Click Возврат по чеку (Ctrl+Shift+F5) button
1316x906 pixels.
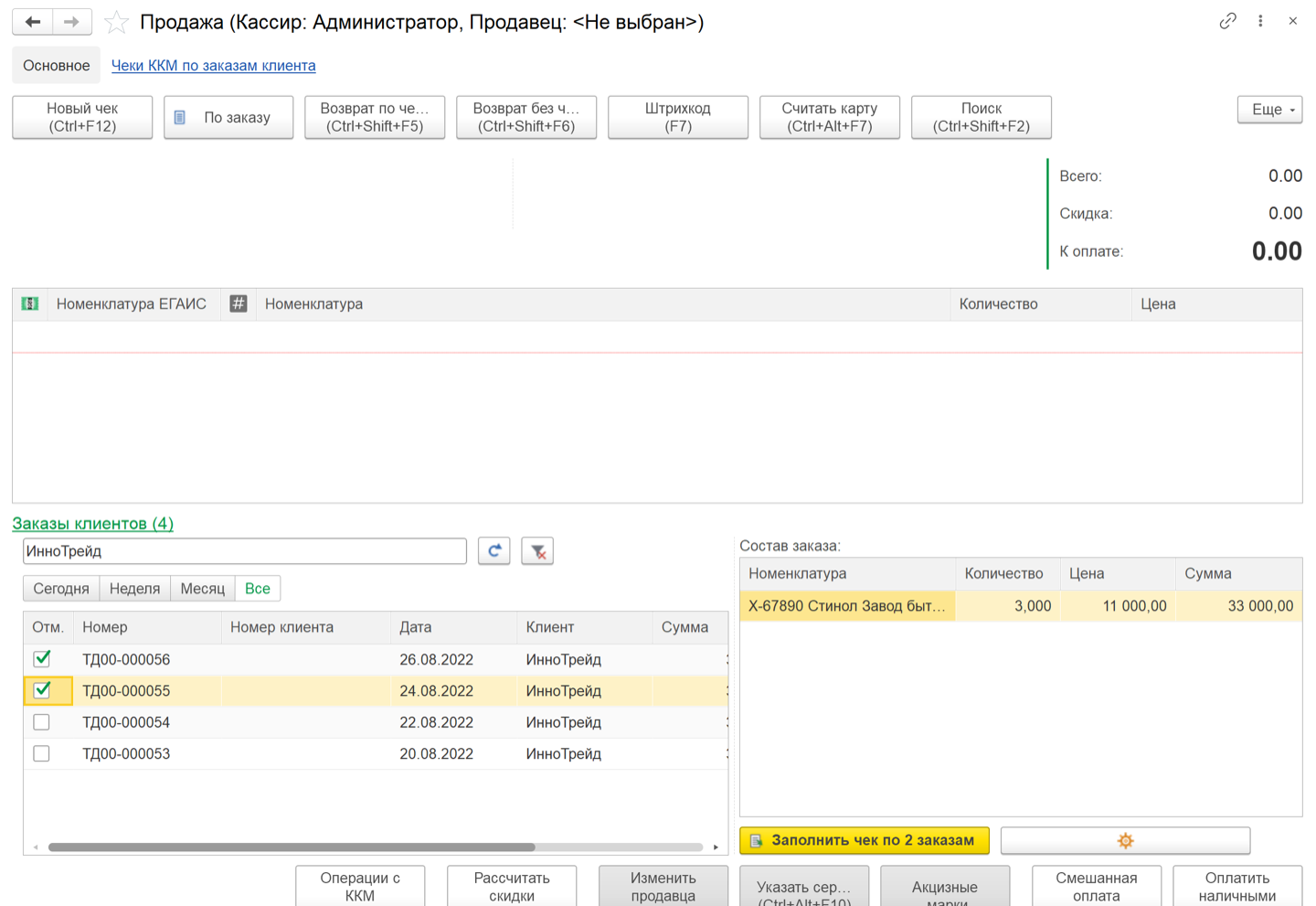(375, 117)
